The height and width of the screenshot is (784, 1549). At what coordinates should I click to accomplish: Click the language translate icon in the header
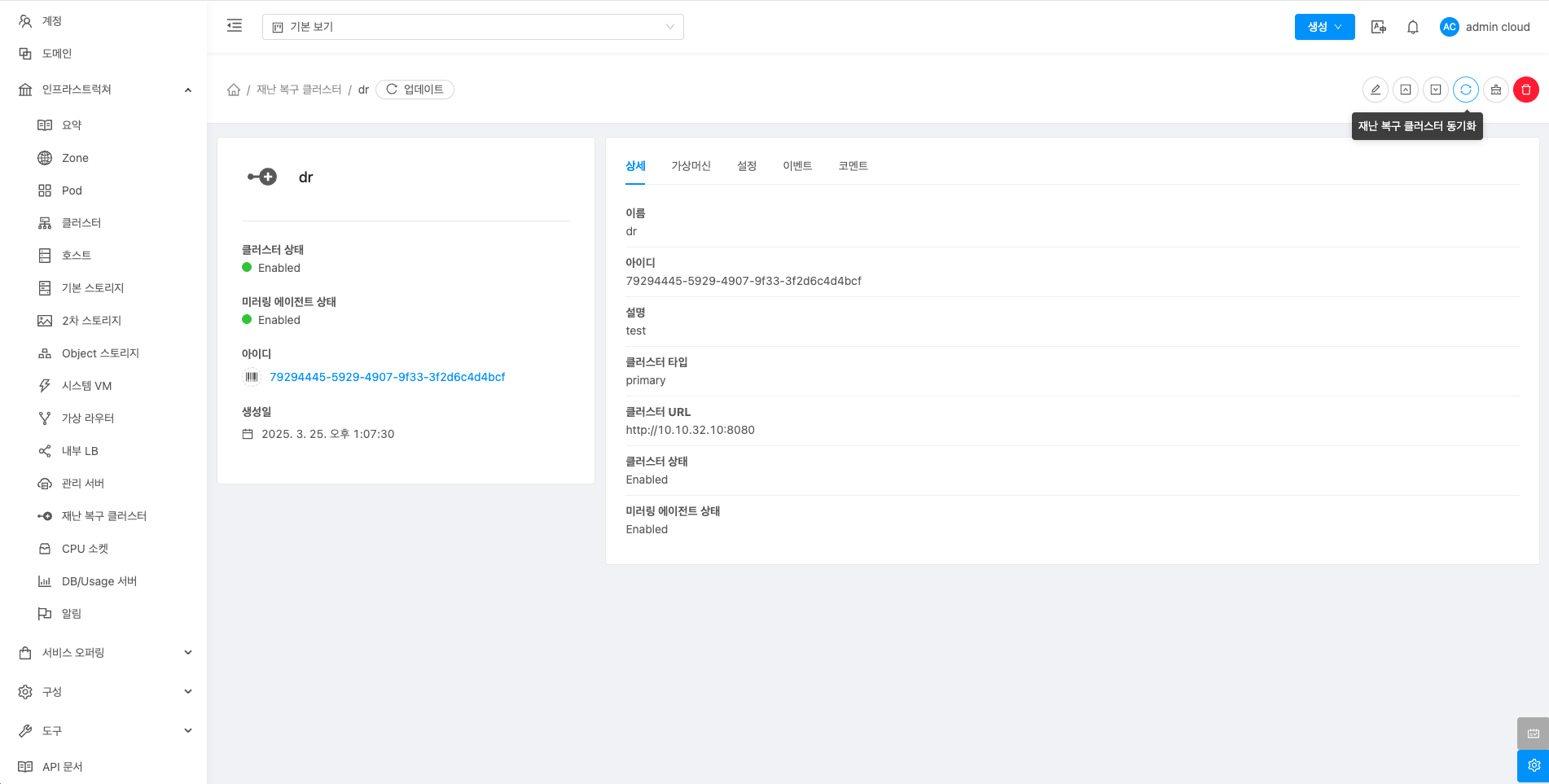pyautogui.click(x=1378, y=27)
